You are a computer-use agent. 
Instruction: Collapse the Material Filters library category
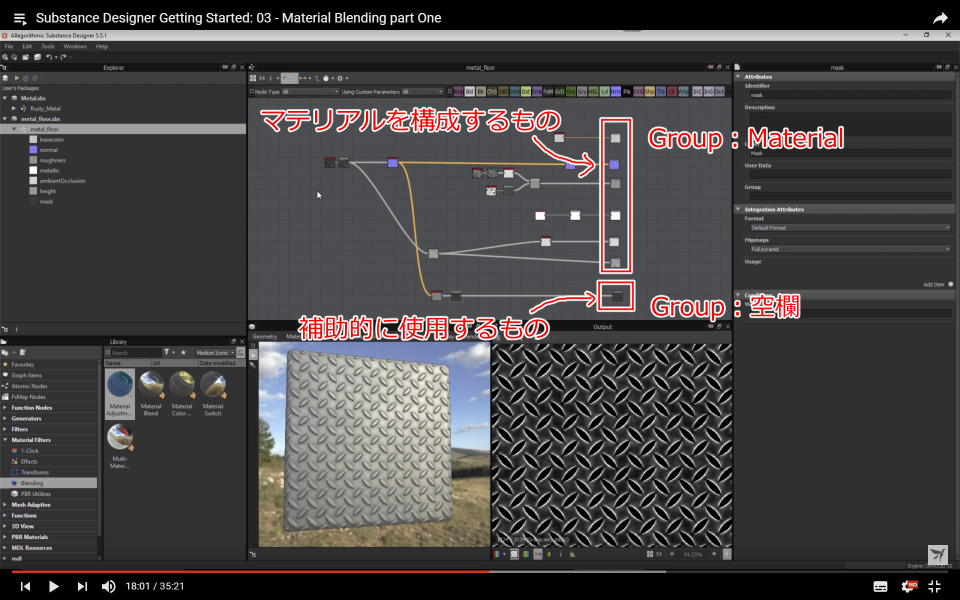(6, 440)
